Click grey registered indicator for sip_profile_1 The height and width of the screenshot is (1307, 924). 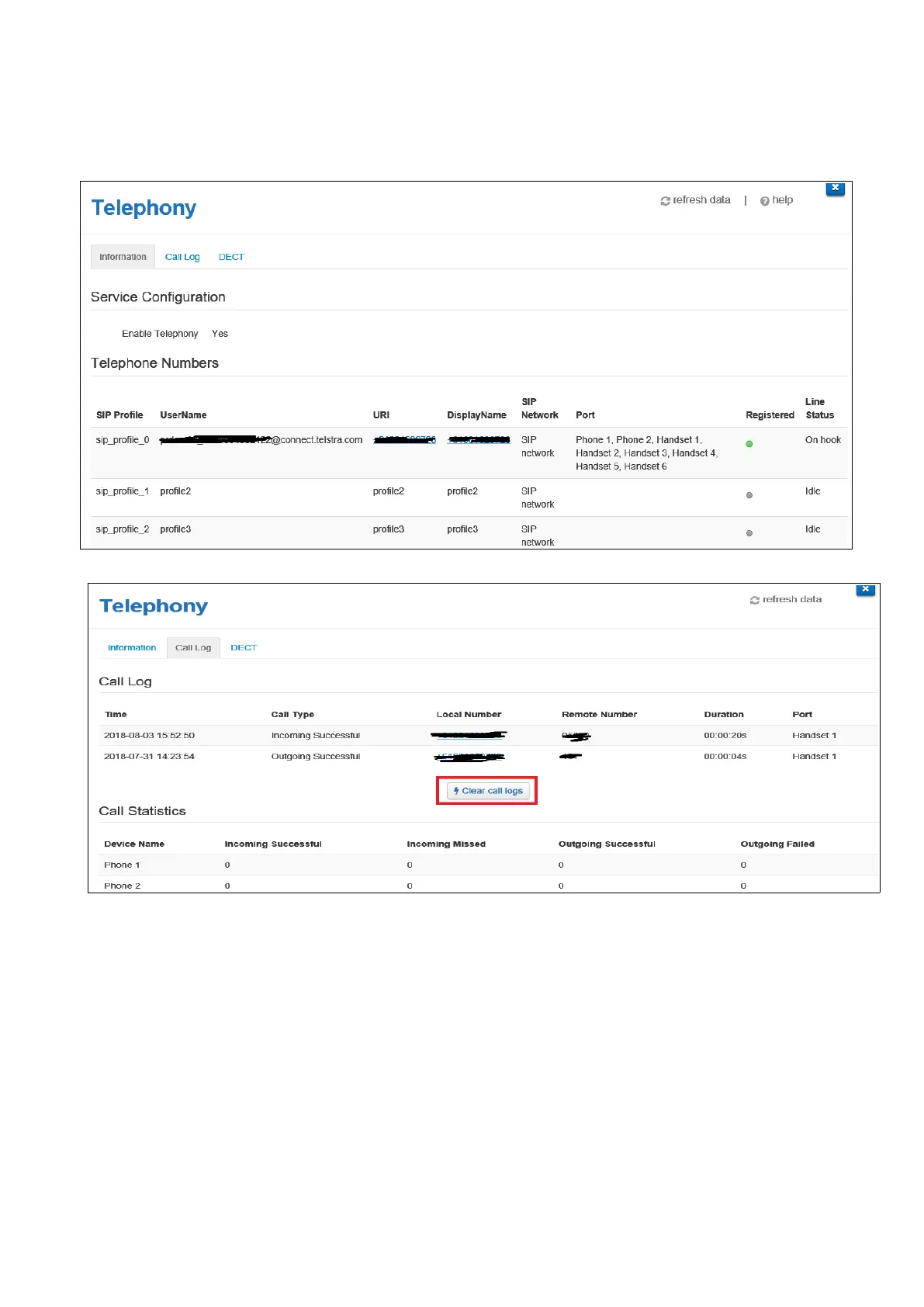749,495
